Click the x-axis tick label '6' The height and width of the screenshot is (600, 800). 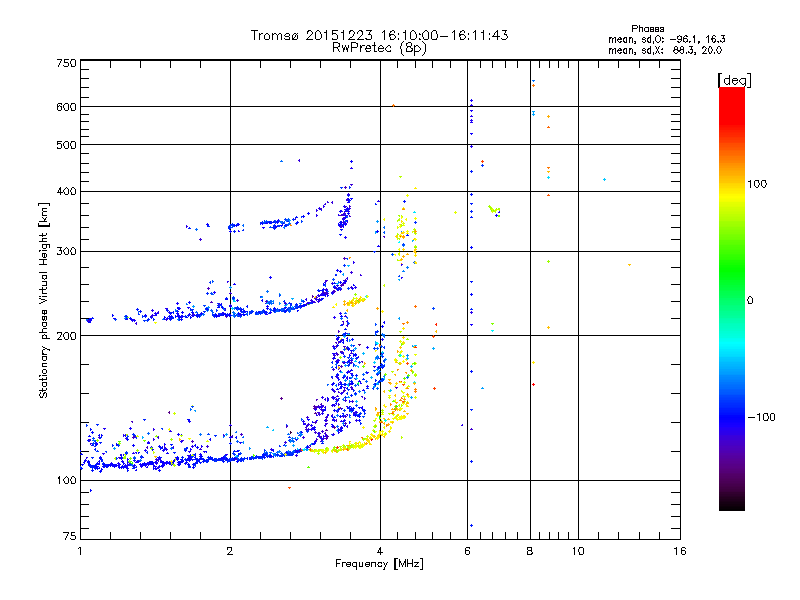[467, 551]
